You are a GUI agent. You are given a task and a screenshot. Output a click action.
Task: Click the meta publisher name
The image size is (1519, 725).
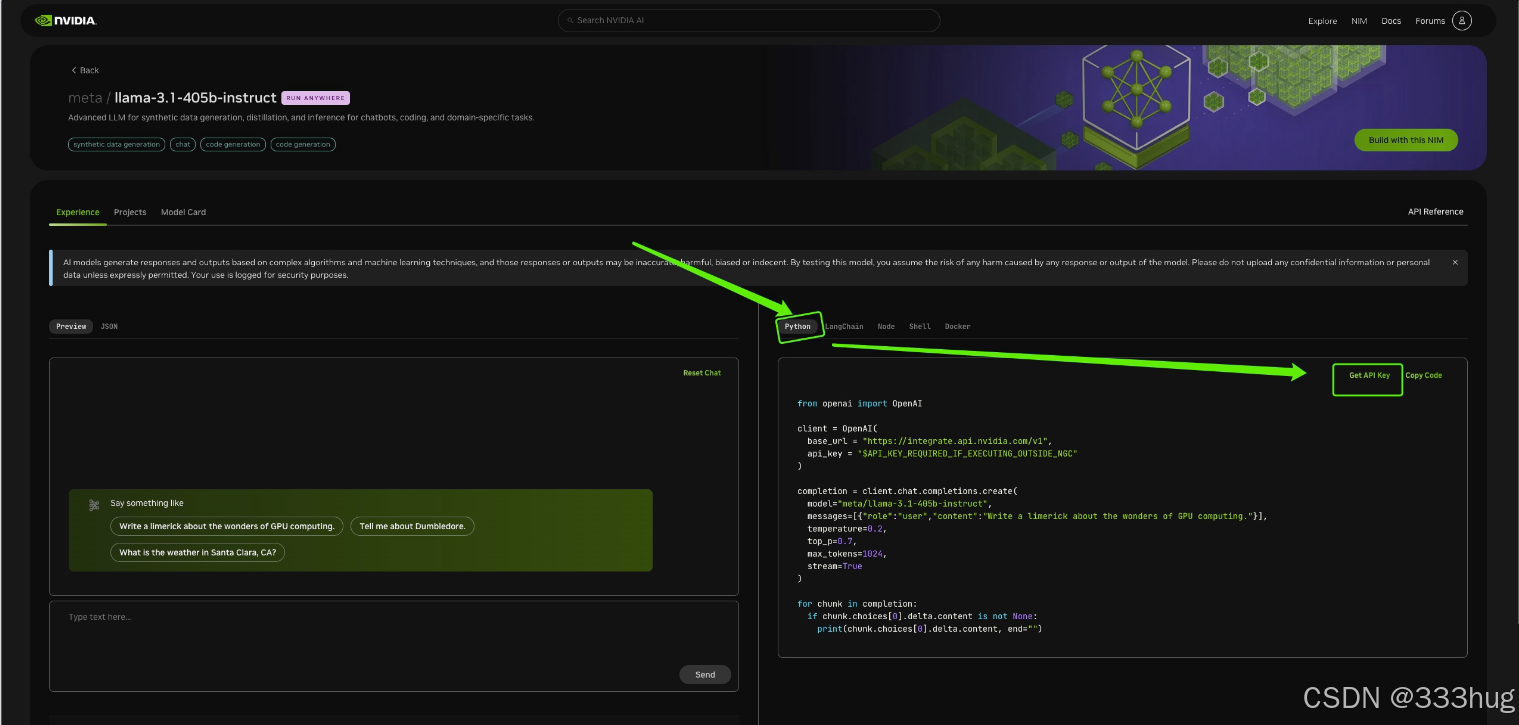(x=84, y=98)
